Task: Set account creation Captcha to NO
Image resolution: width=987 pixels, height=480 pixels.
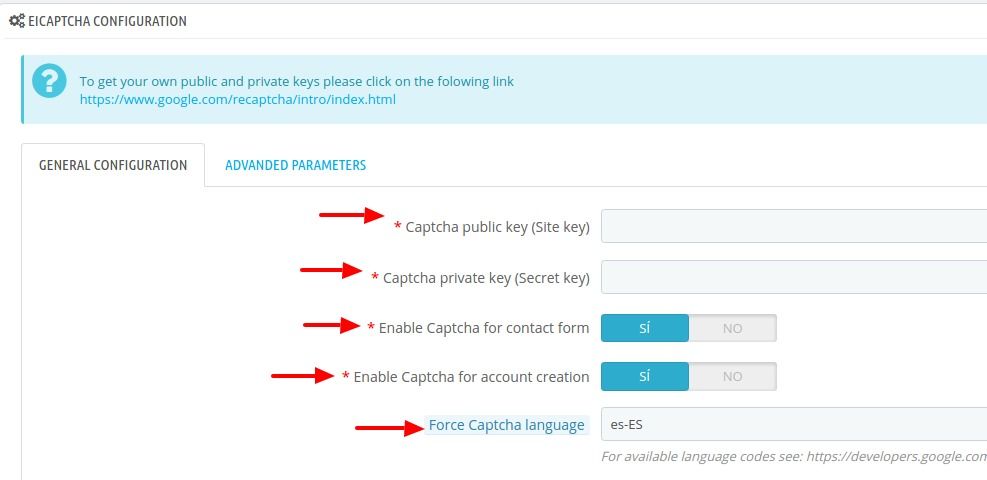Action: click(x=733, y=376)
